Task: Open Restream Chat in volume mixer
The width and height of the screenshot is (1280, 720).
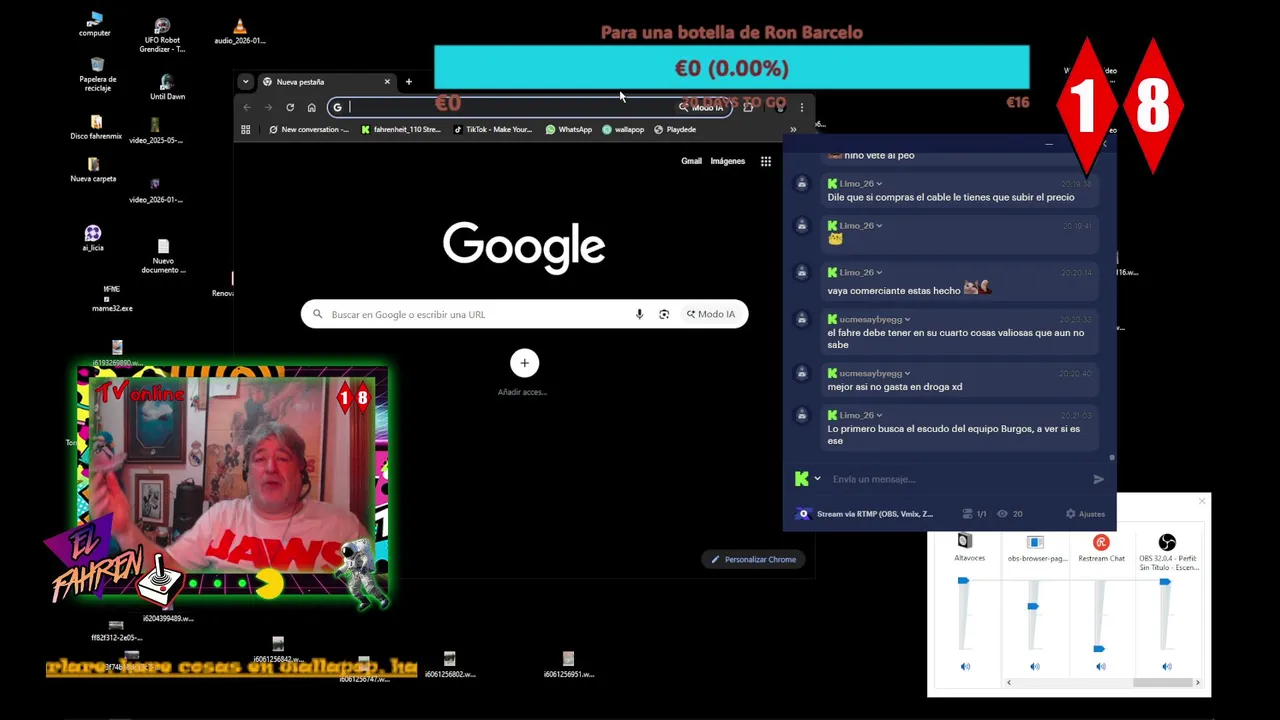Action: (x=1101, y=548)
